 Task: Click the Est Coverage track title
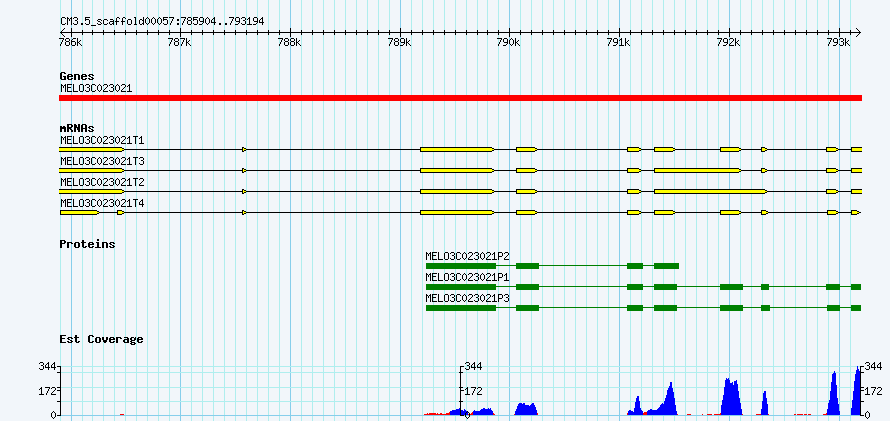point(101,339)
